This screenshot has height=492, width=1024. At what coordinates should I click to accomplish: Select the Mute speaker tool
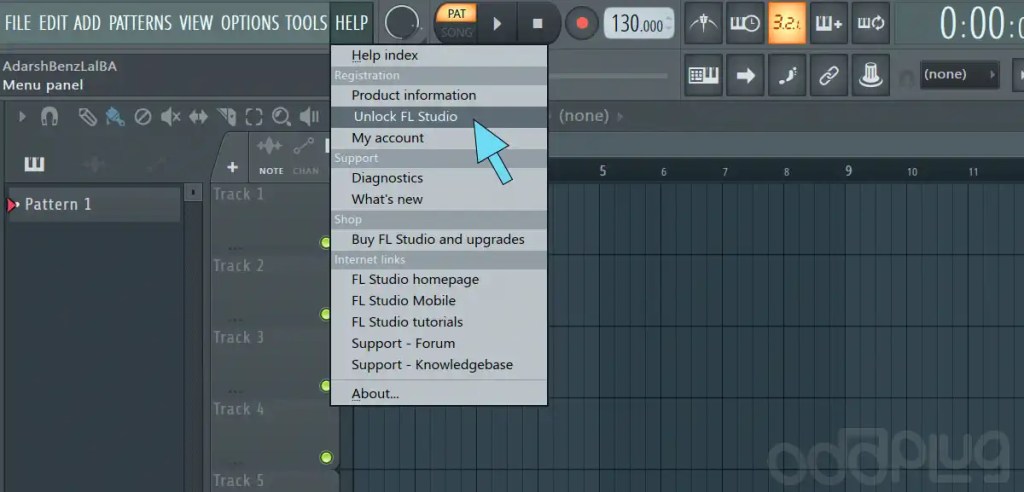click(170, 117)
